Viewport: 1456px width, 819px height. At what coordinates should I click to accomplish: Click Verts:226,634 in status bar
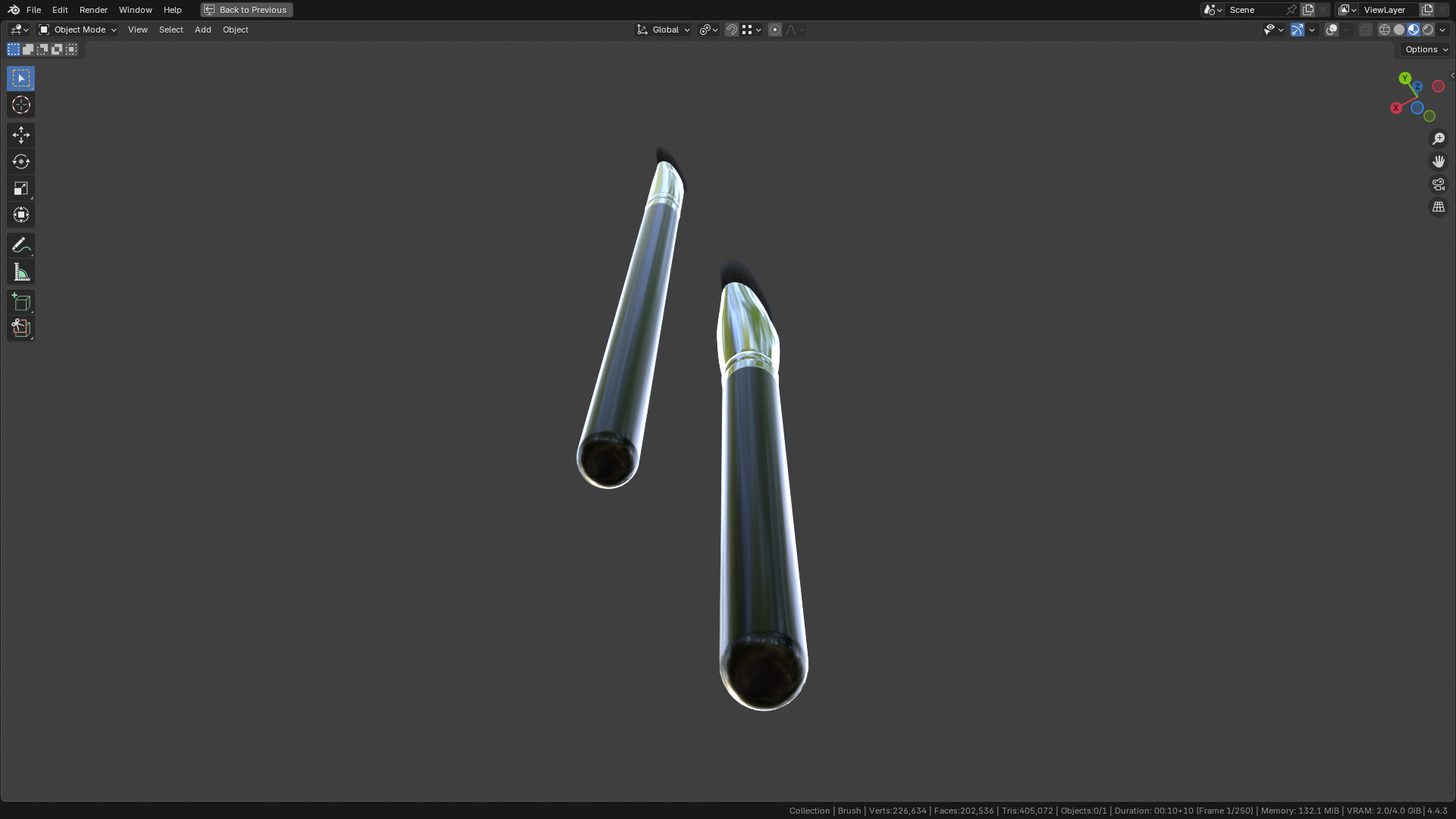[x=897, y=811]
